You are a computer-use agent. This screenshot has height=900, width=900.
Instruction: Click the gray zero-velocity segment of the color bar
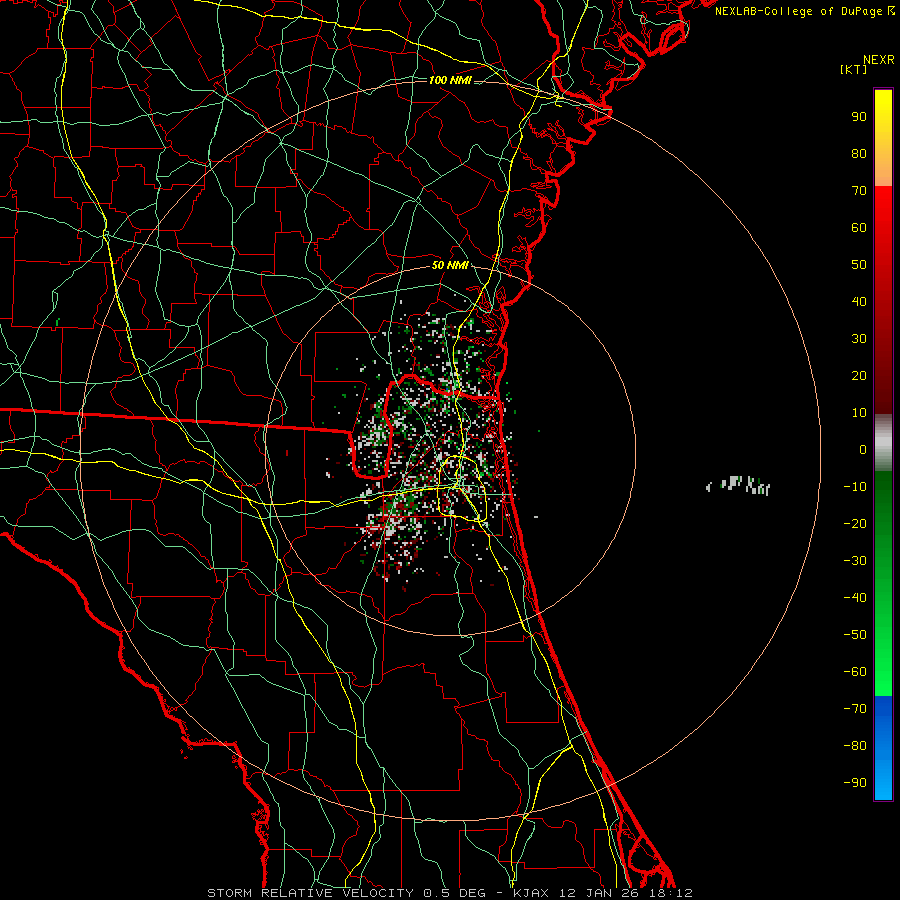click(883, 443)
